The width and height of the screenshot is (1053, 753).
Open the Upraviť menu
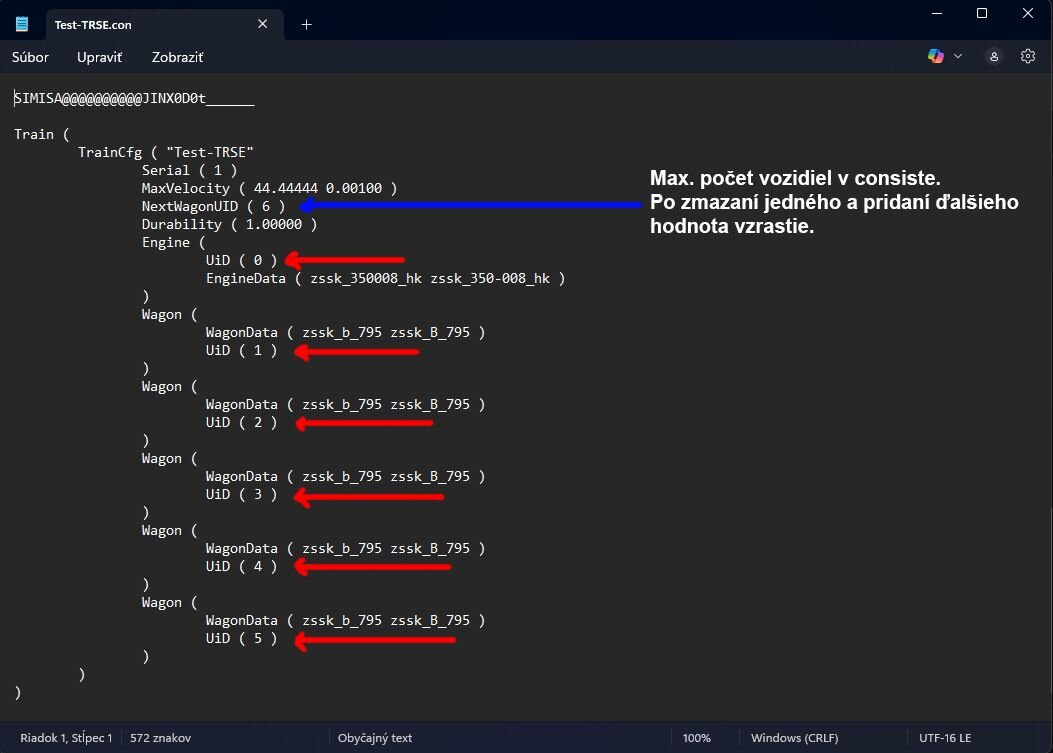coord(99,57)
